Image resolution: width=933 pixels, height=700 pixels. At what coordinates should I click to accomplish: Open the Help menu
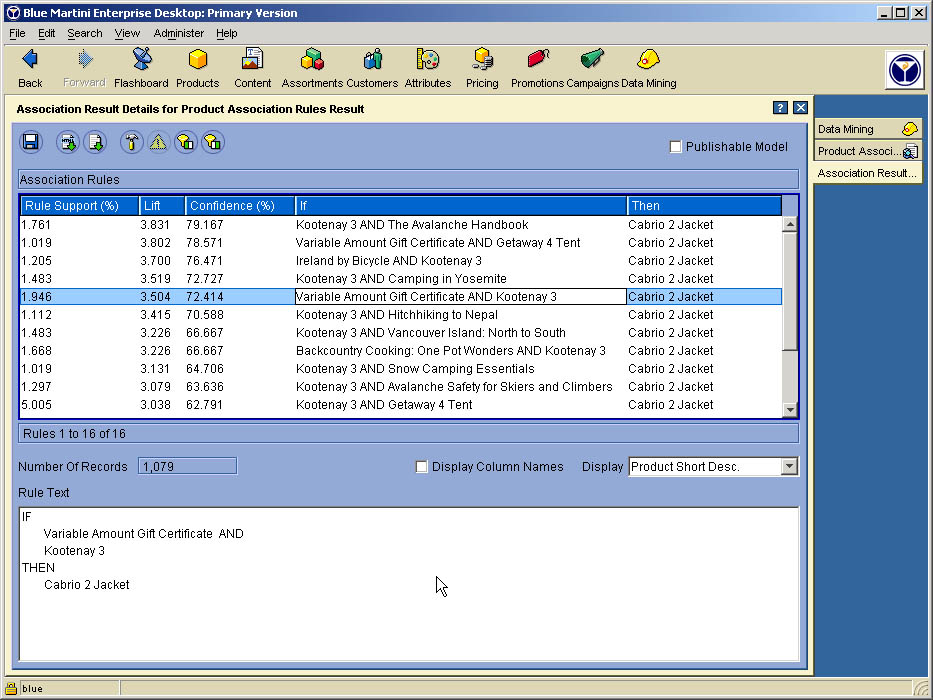[x=226, y=33]
